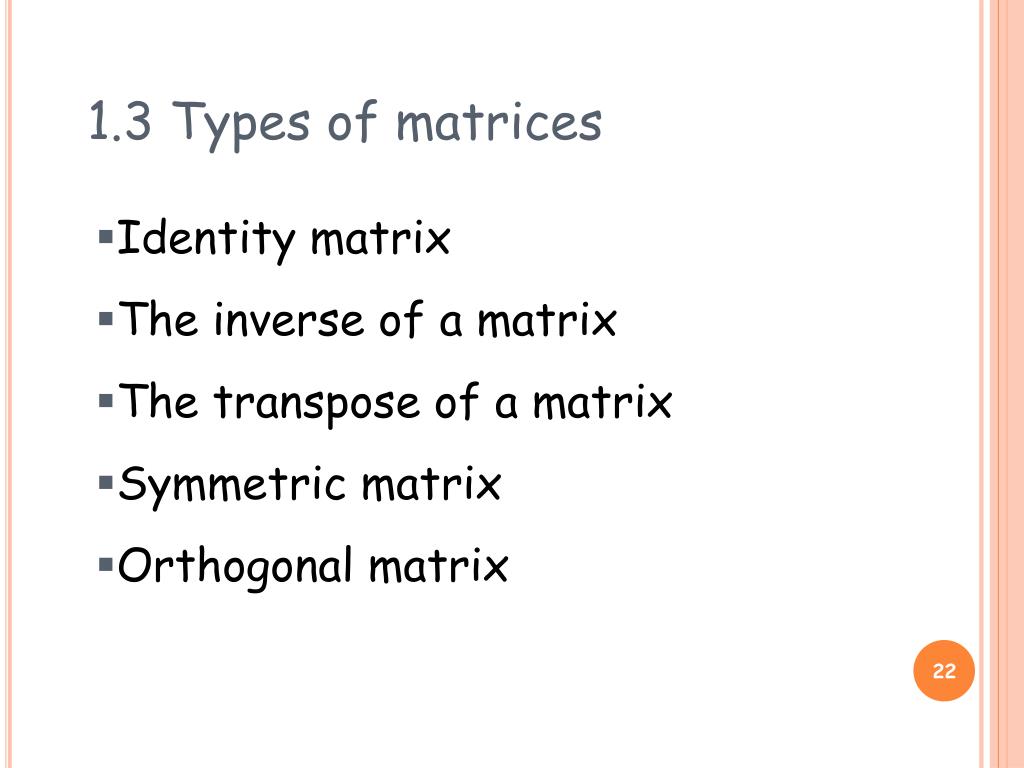Click the word 'transpose' in third bullet

317,405
